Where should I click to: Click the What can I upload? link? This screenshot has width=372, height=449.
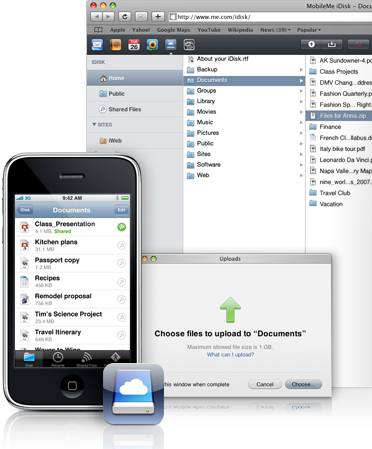coord(230,354)
